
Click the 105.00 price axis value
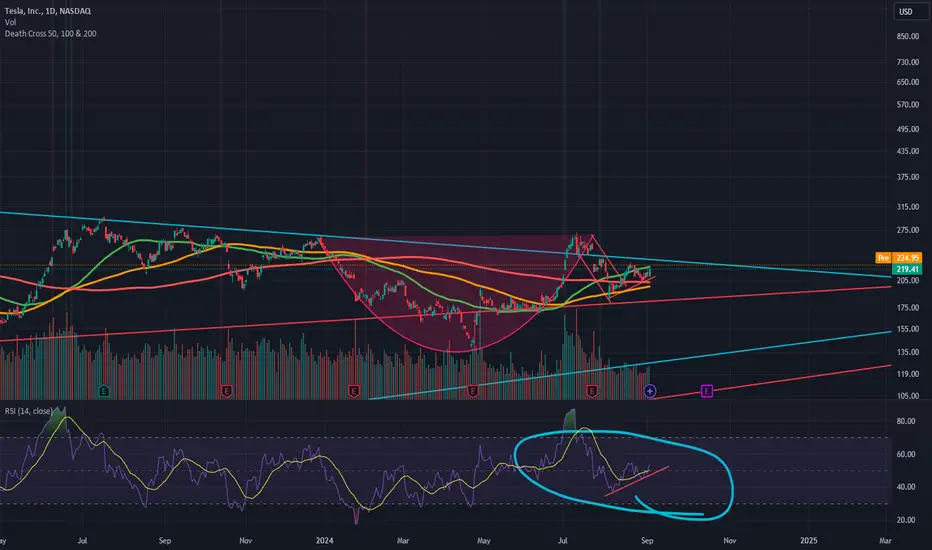[908, 395]
